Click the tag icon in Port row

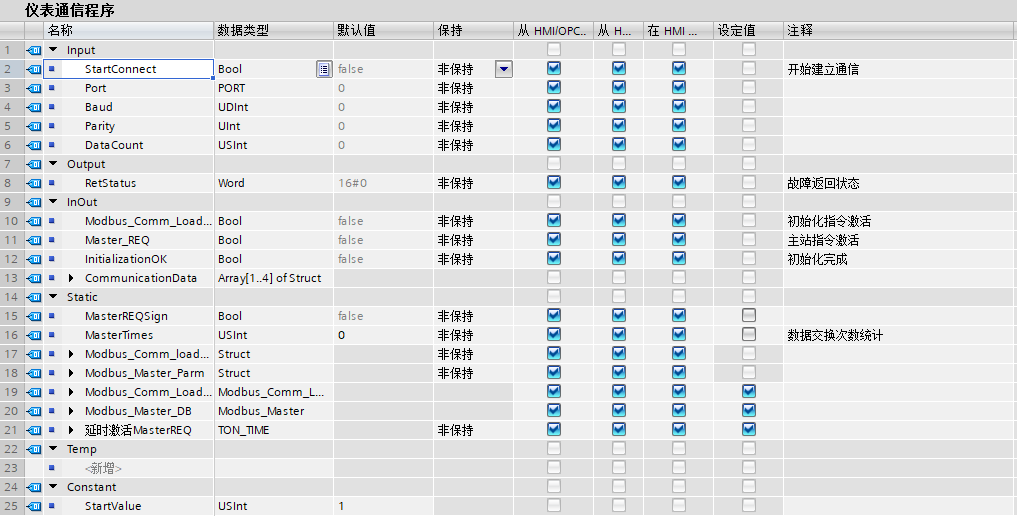pyautogui.click(x=34, y=88)
